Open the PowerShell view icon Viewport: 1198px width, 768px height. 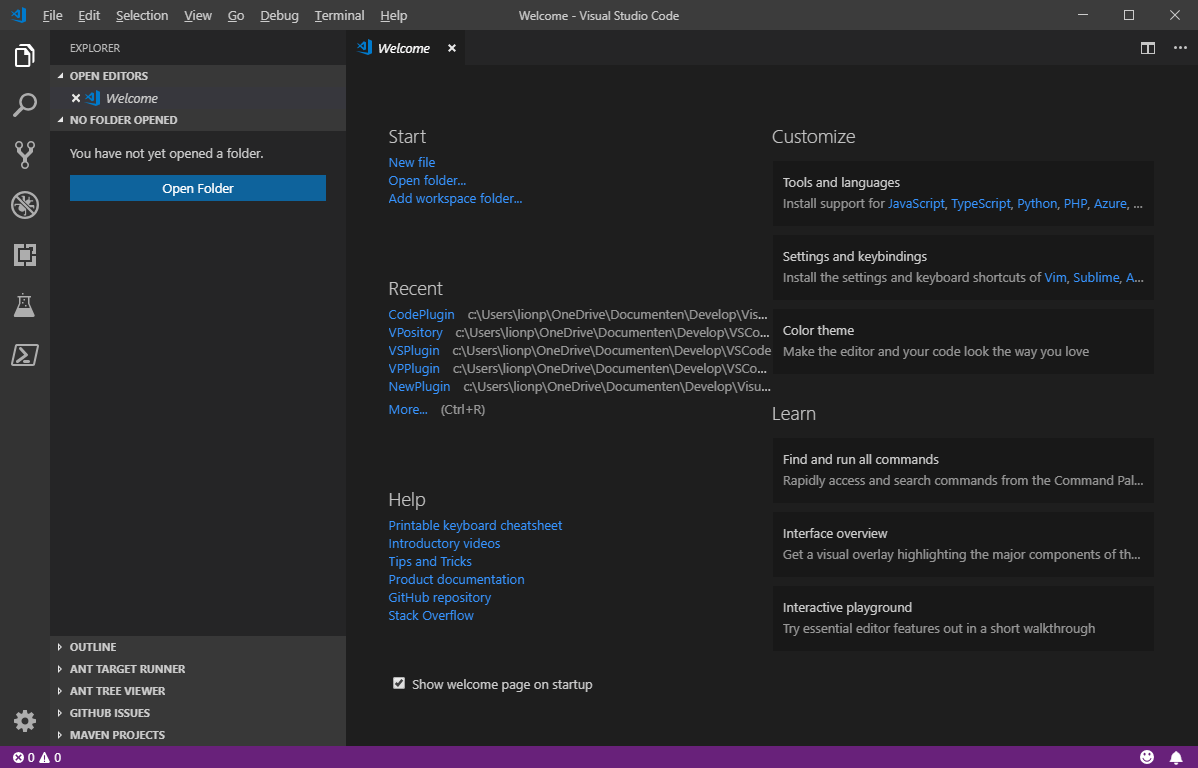(24, 355)
